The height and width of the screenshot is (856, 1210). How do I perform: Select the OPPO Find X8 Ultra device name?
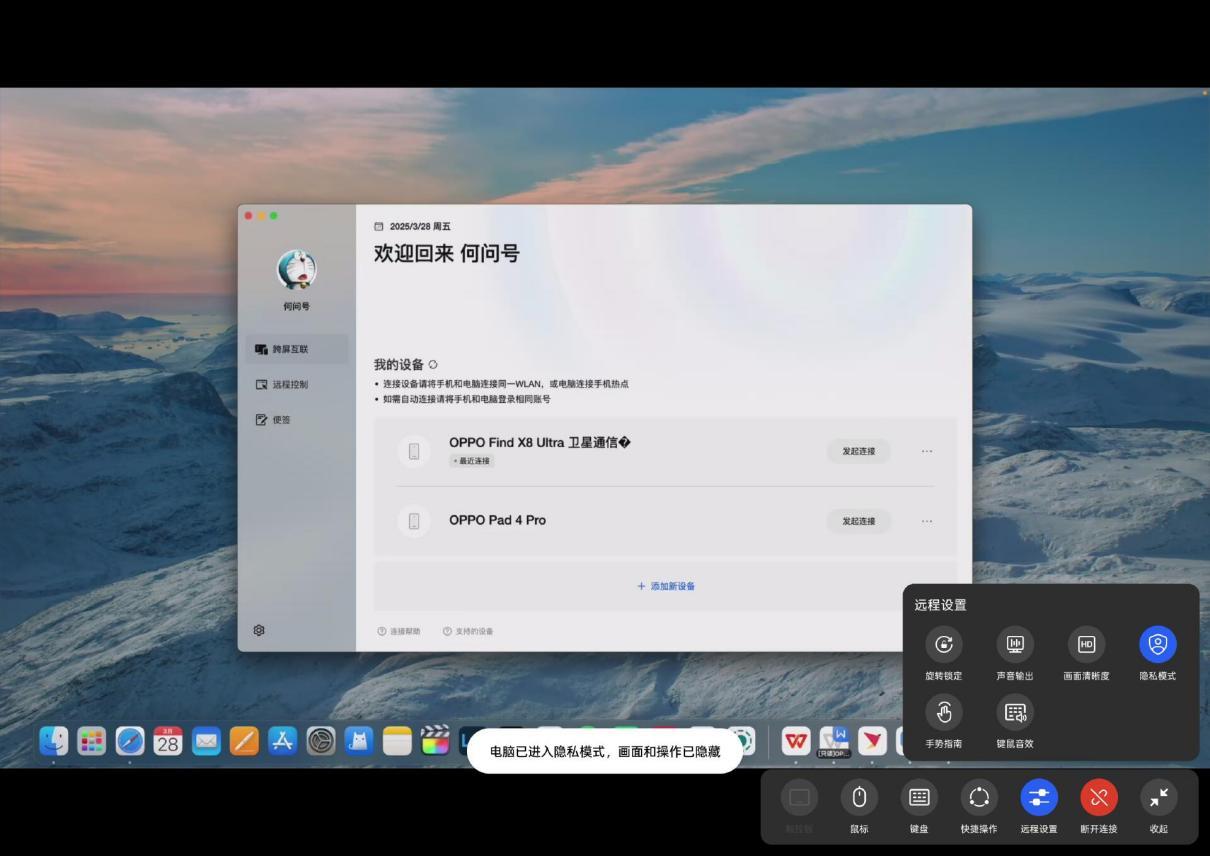pos(540,442)
